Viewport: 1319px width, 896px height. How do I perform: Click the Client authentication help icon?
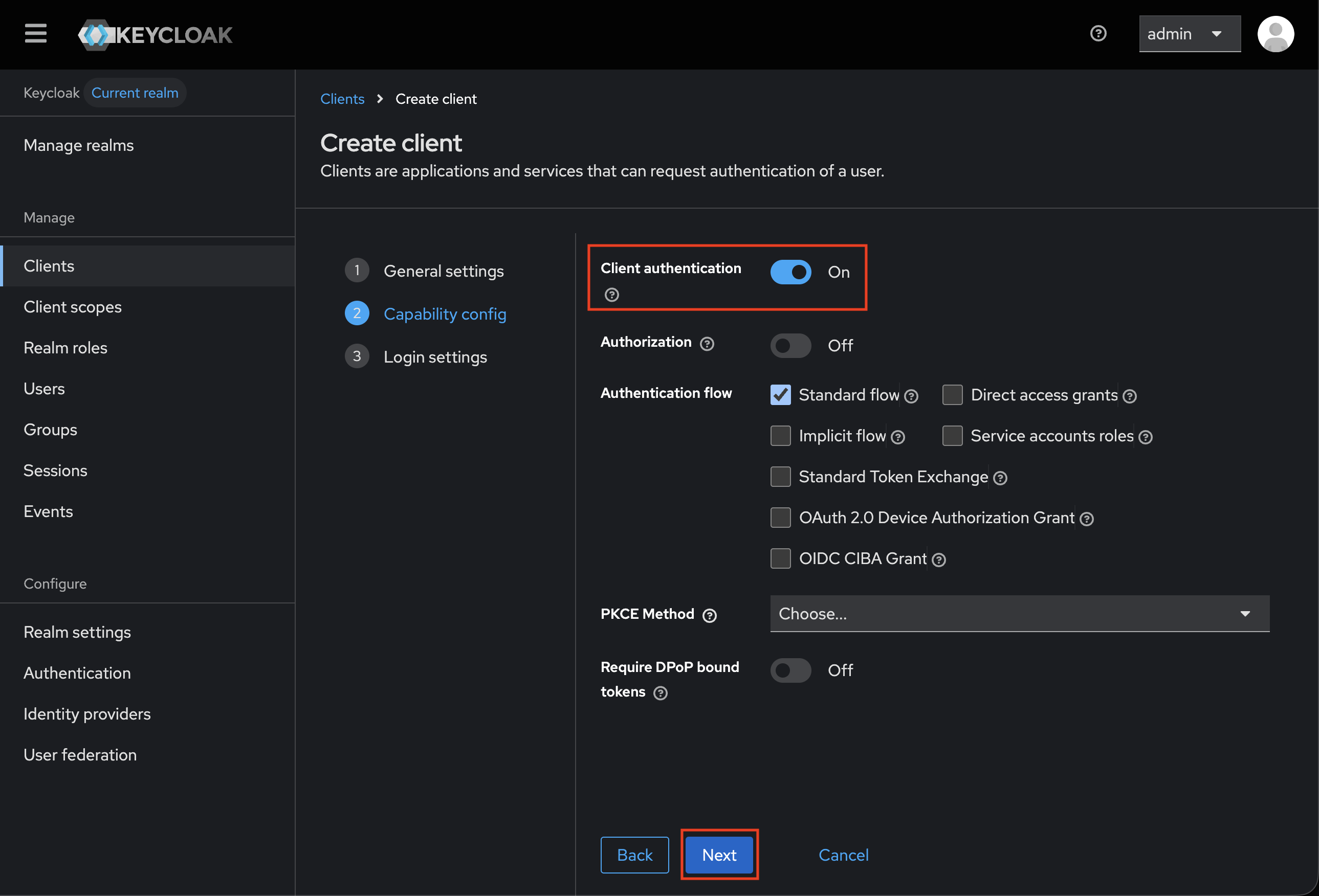pyautogui.click(x=611, y=295)
